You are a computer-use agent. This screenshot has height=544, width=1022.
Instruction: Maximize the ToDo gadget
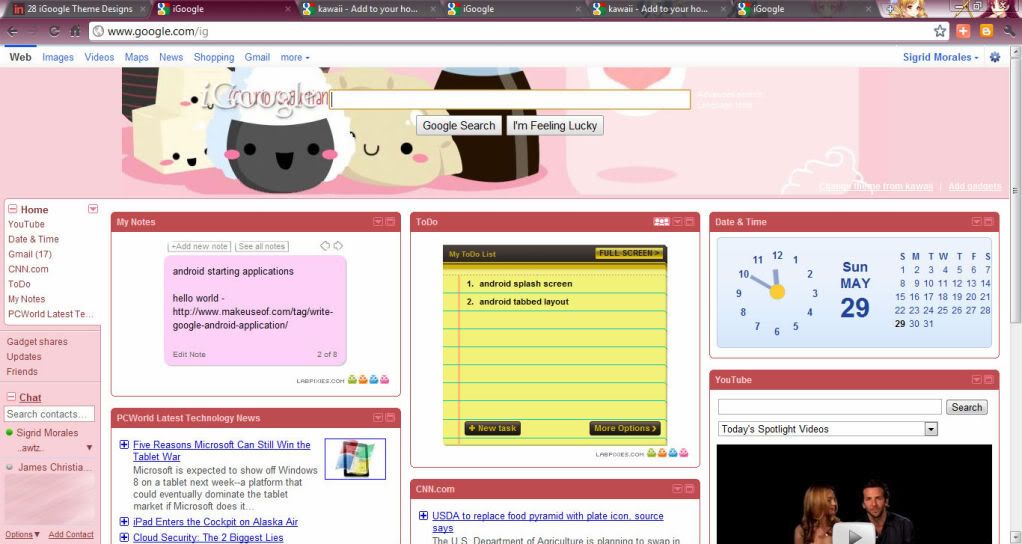(690, 222)
